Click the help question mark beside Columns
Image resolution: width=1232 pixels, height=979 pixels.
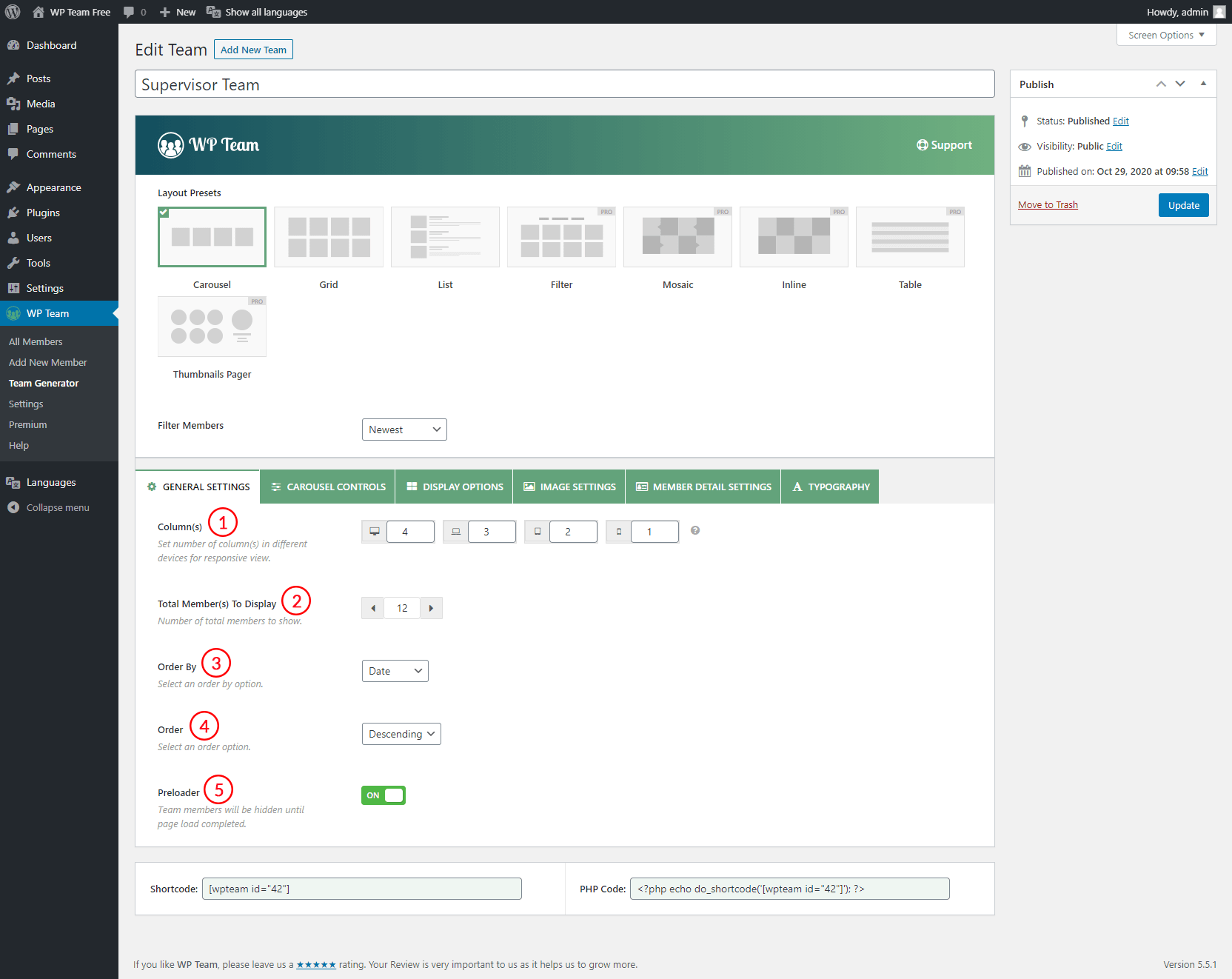[x=695, y=530]
